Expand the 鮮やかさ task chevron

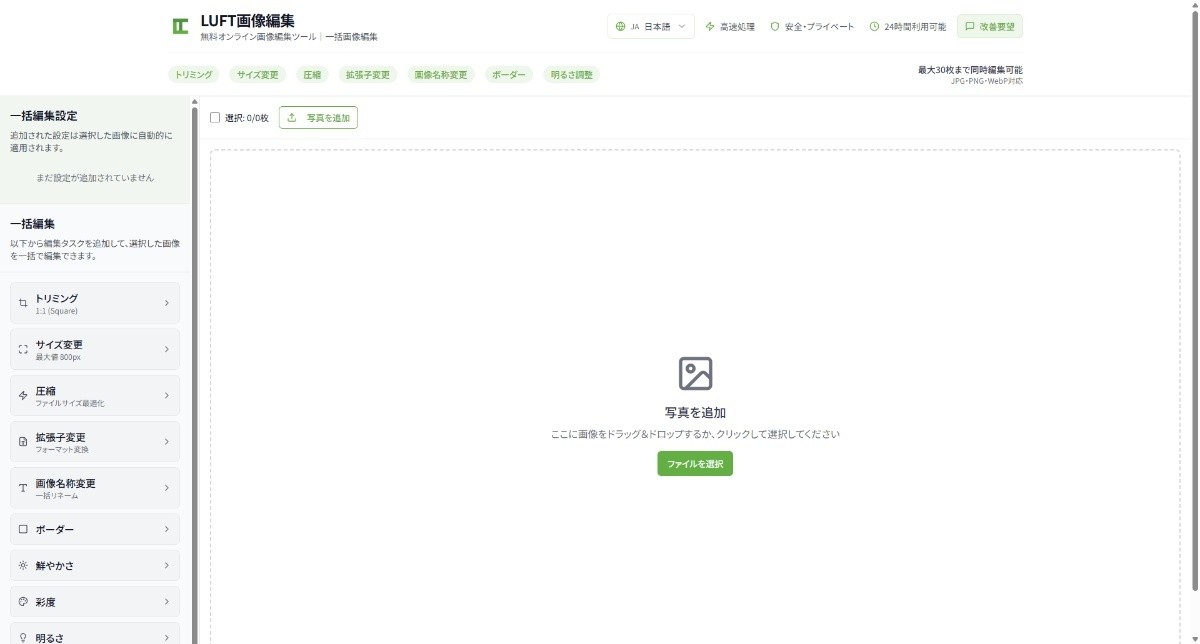coord(167,565)
